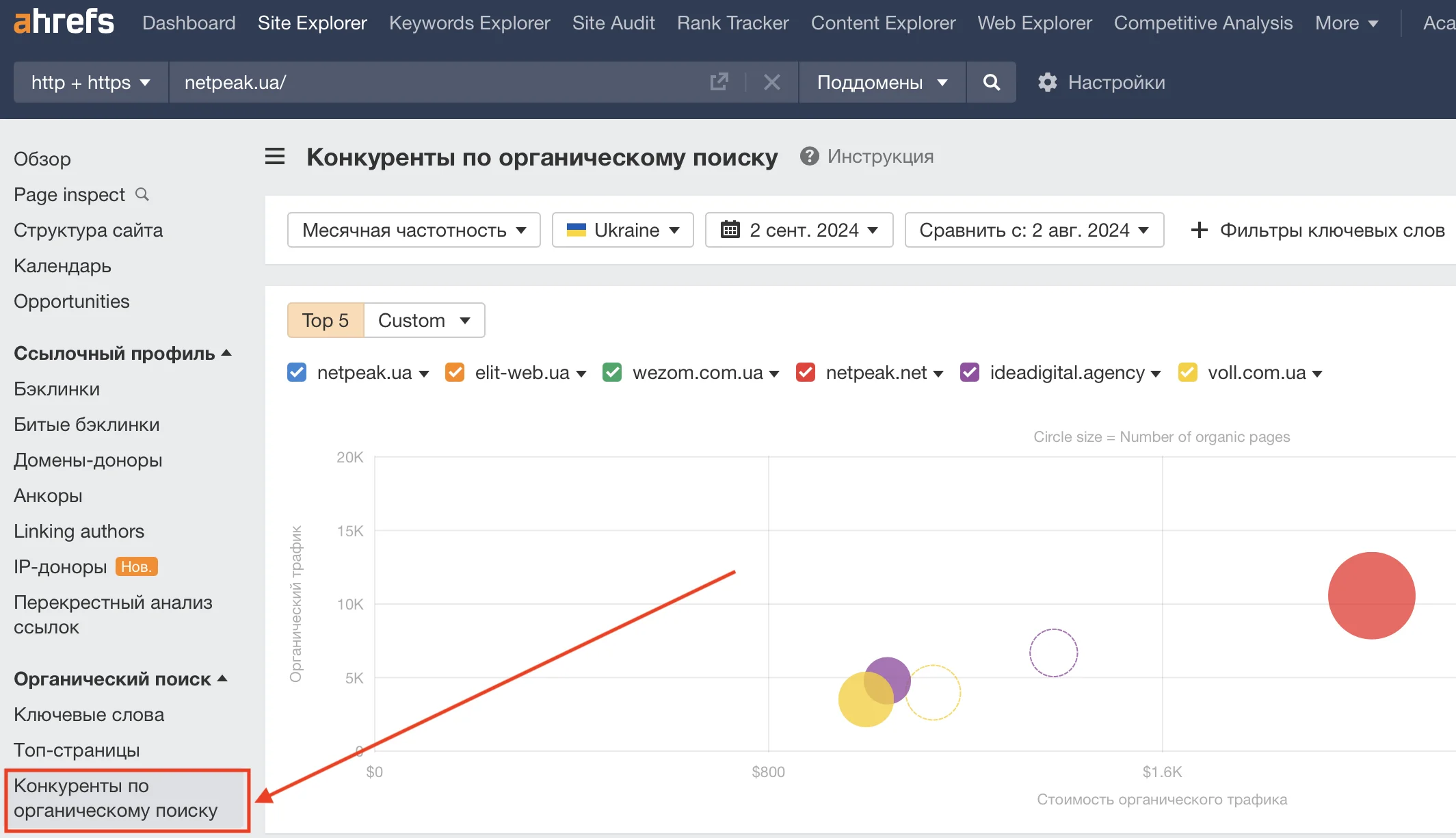Open URL in new tab icon
Viewport: 1456px width, 838px height.
719,82
